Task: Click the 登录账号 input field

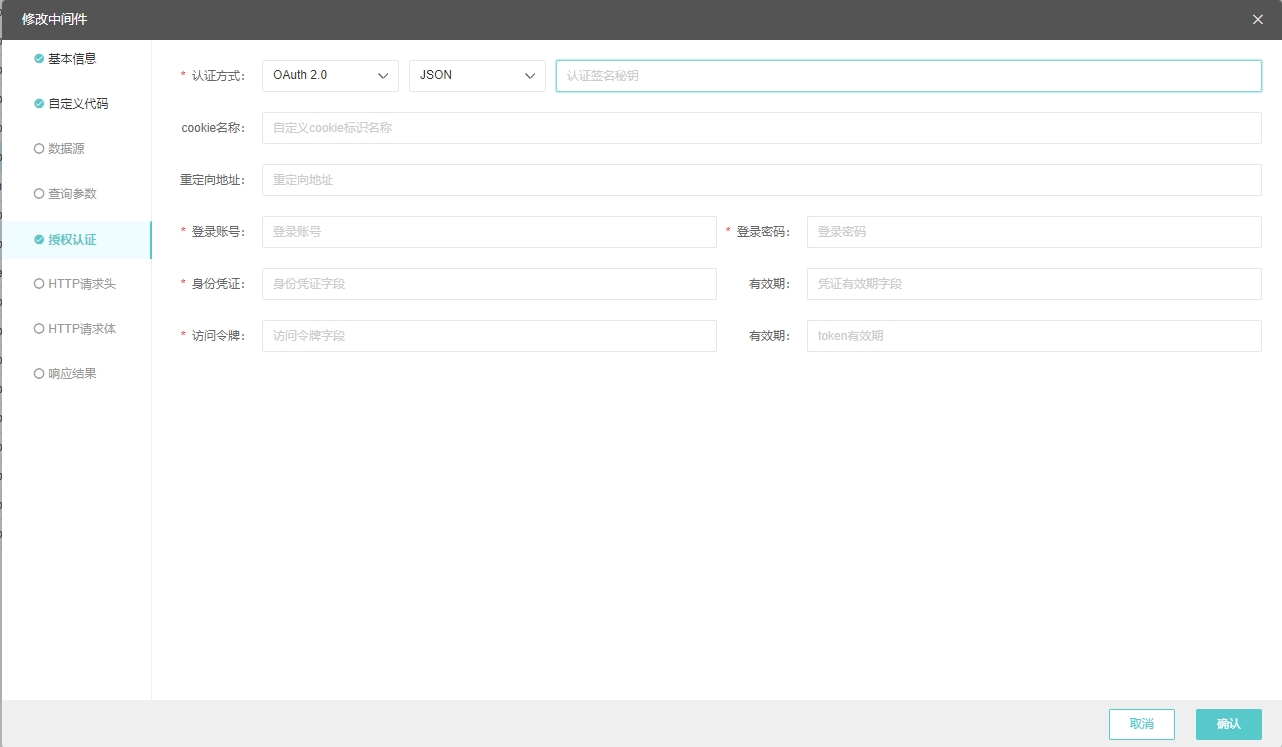Action: [489, 232]
